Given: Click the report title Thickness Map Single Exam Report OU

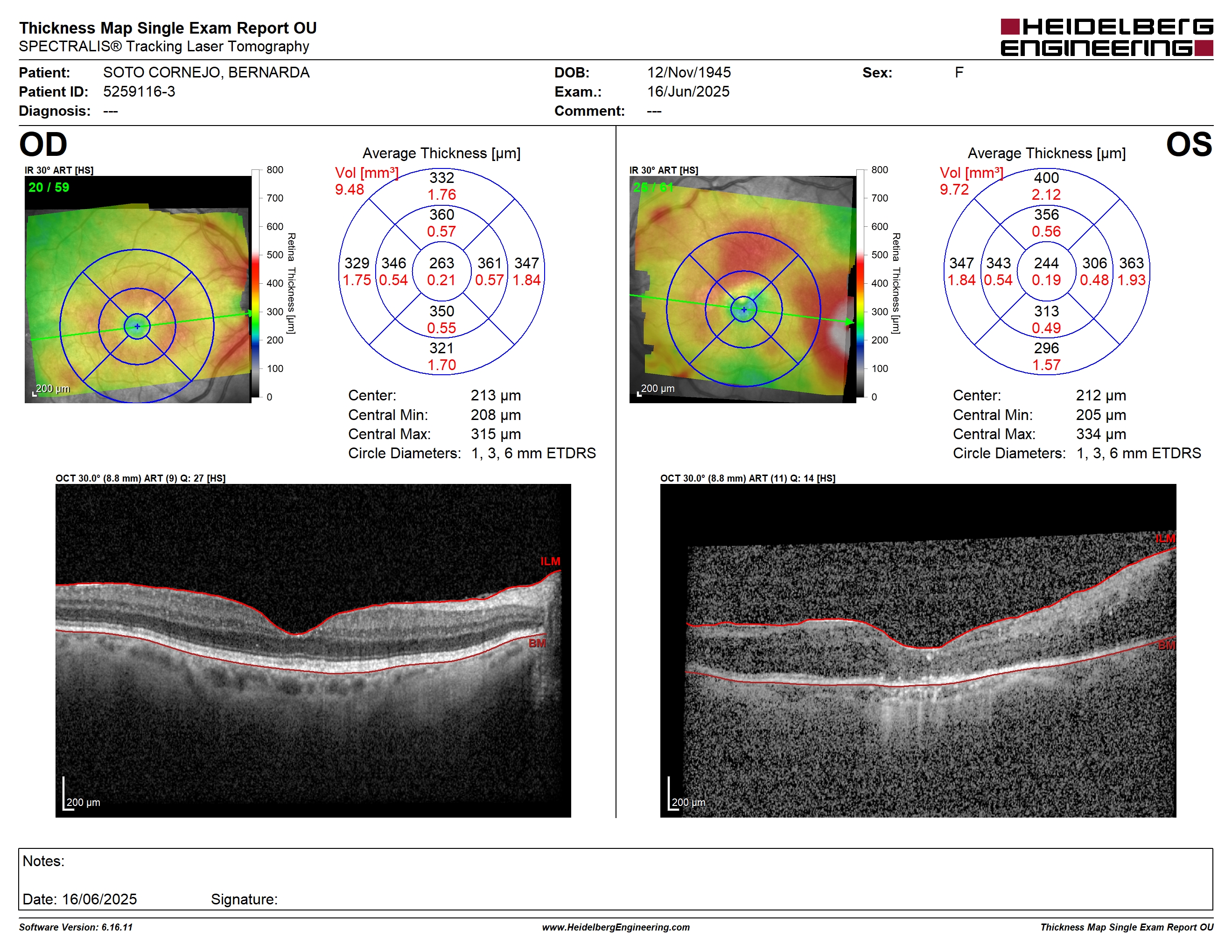Looking at the screenshot, I should [x=168, y=28].
